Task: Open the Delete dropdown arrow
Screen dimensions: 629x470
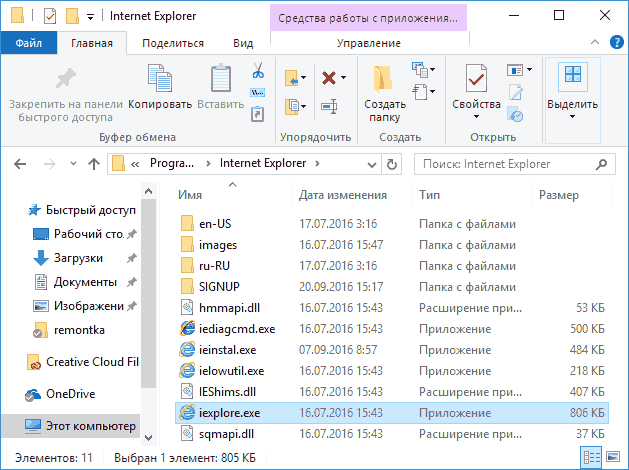Action: coord(343,77)
